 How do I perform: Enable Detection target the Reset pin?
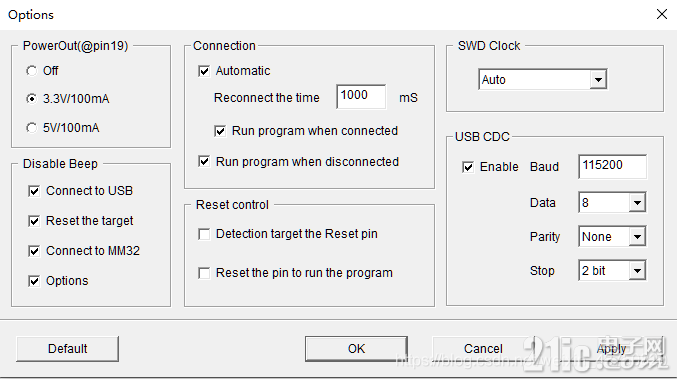pyautogui.click(x=204, y=234)
